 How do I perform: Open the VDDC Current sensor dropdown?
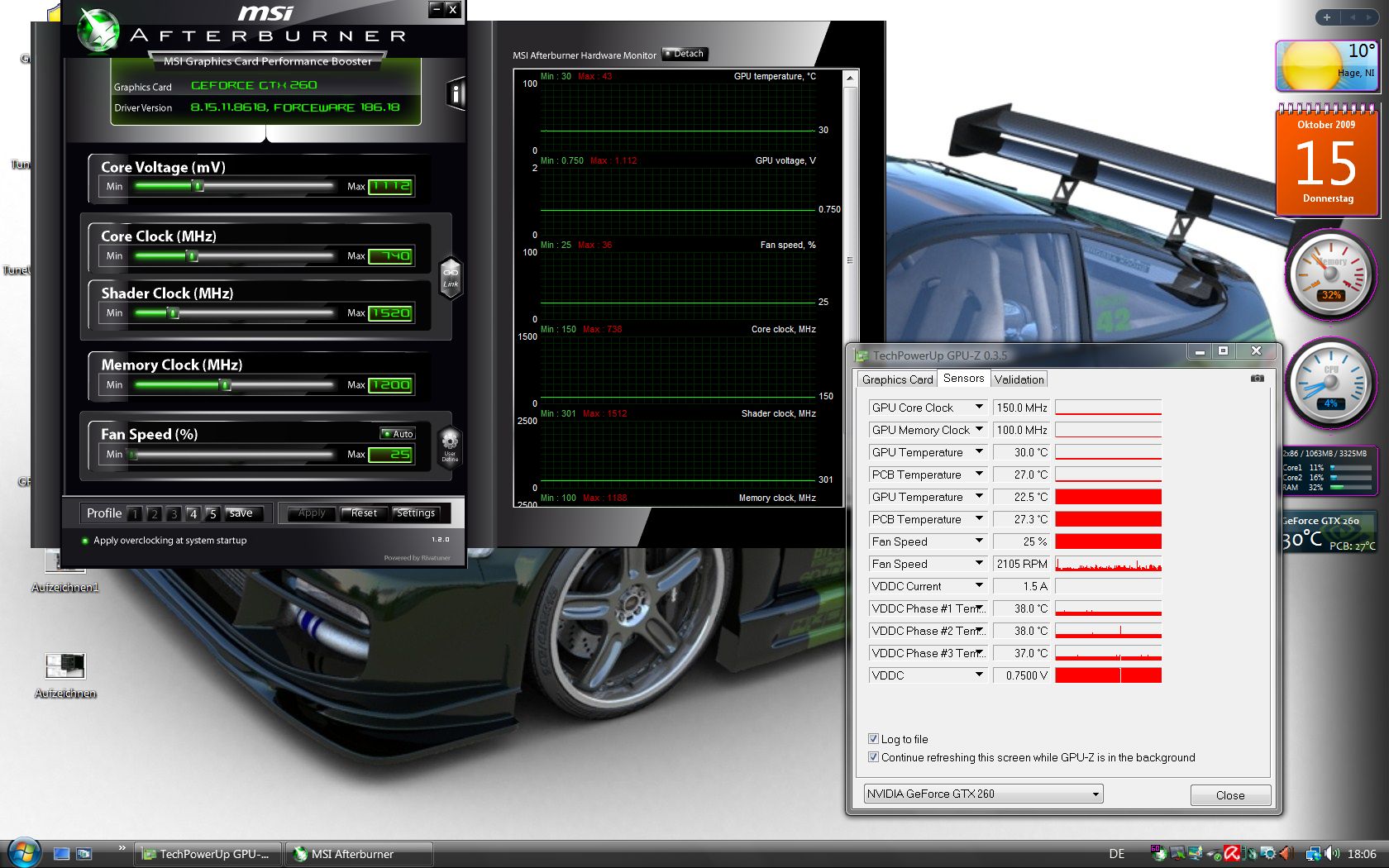pyautogui.click(x=979, y=586)
